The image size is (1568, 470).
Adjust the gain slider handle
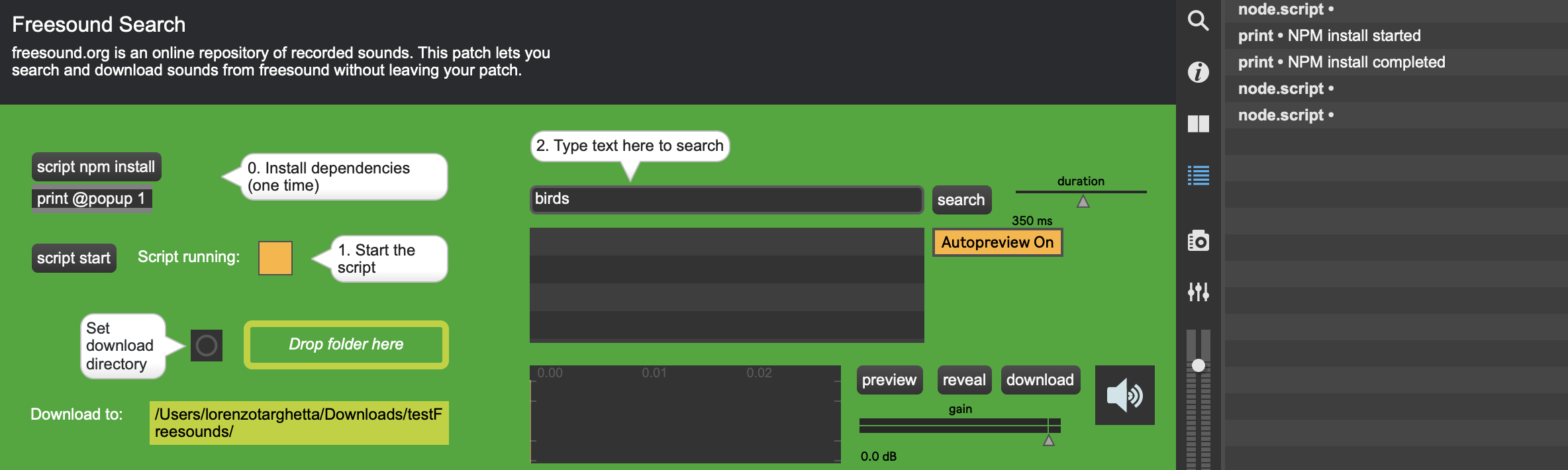click(x=1049, y=440)
